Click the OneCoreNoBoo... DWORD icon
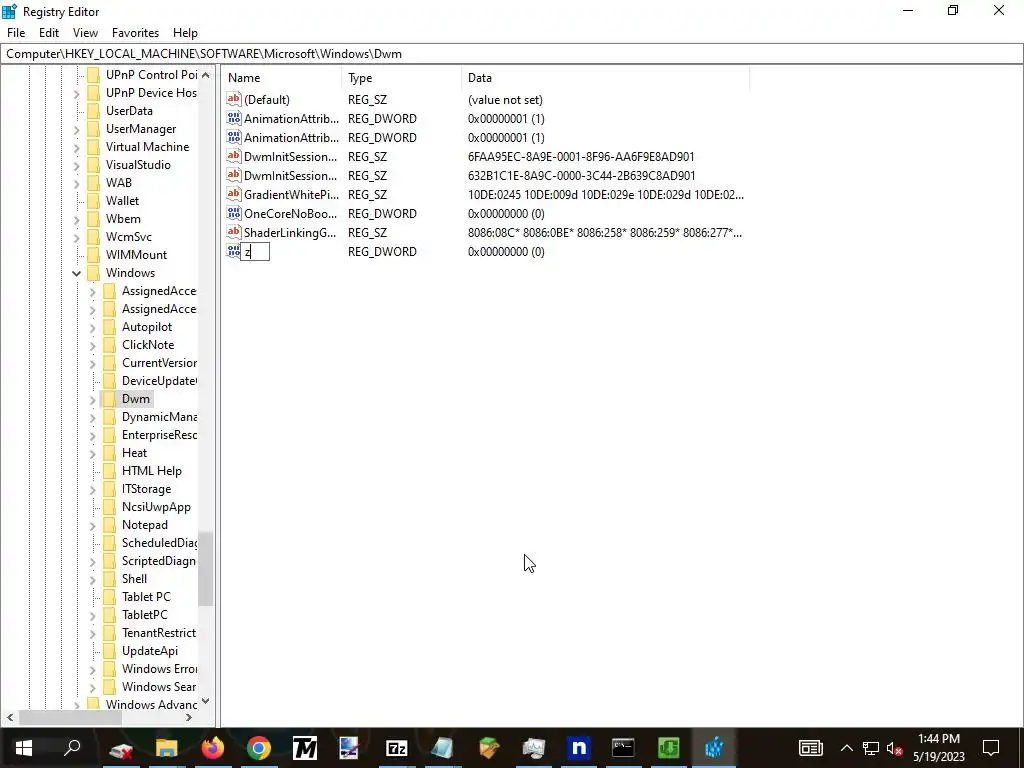The image size is (1024, 768). [x=234, y=213]
